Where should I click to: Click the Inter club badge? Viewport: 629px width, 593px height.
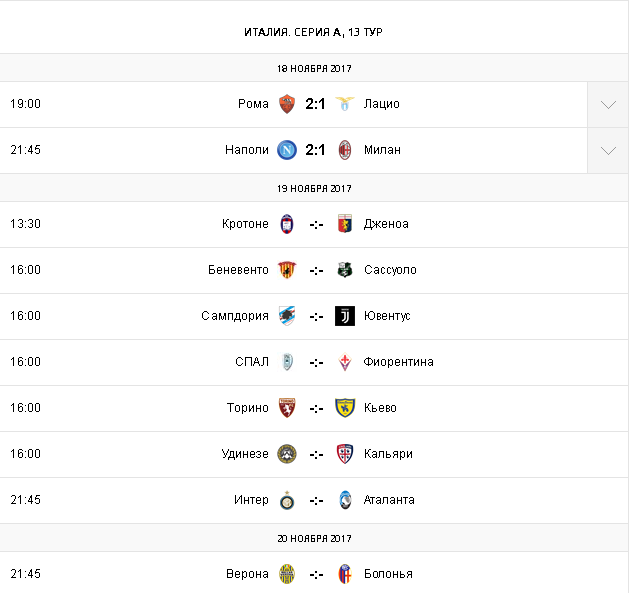[x=287, y=500]
